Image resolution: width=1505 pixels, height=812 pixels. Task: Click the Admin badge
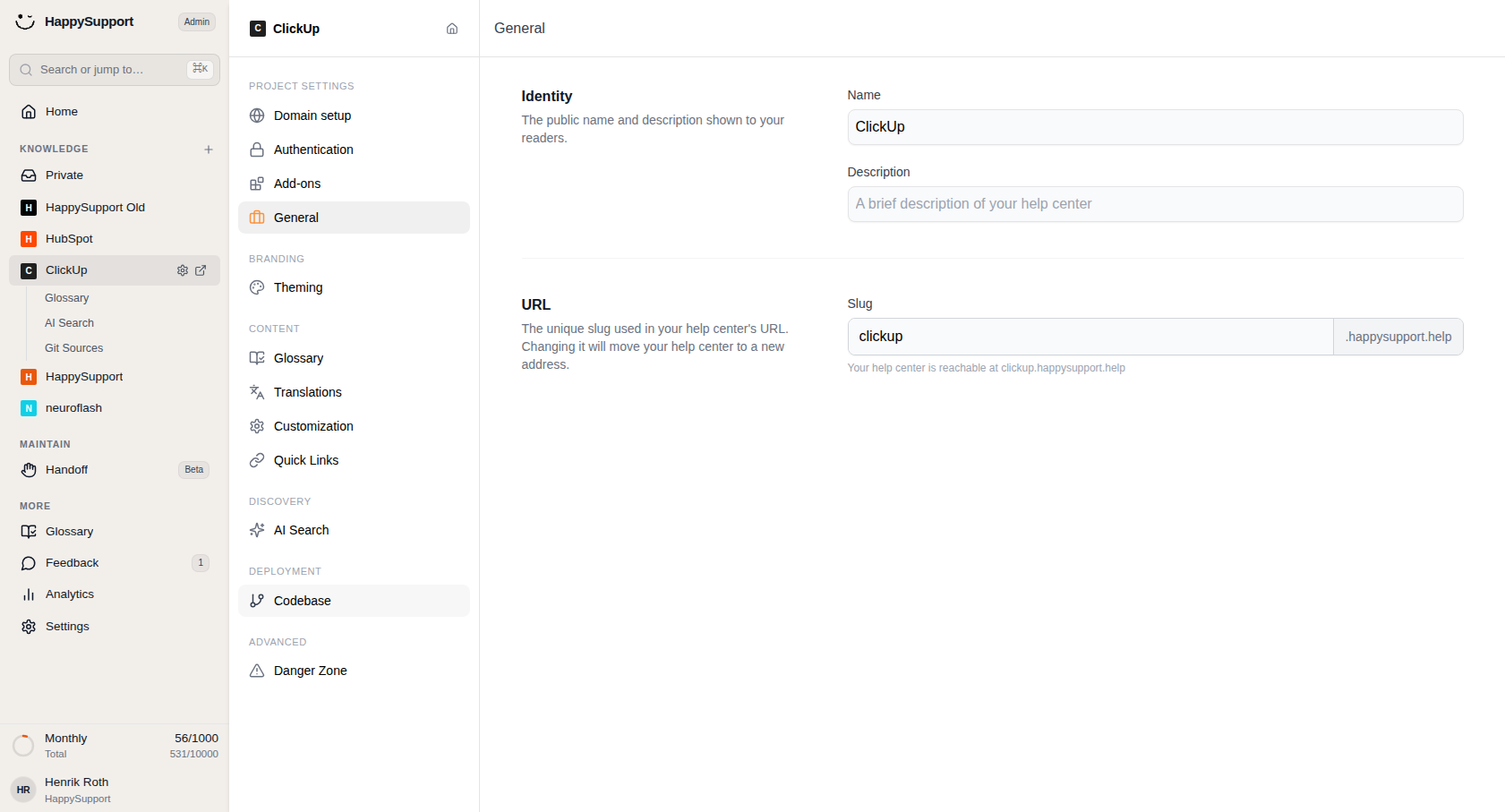click(x=197, y=22)
